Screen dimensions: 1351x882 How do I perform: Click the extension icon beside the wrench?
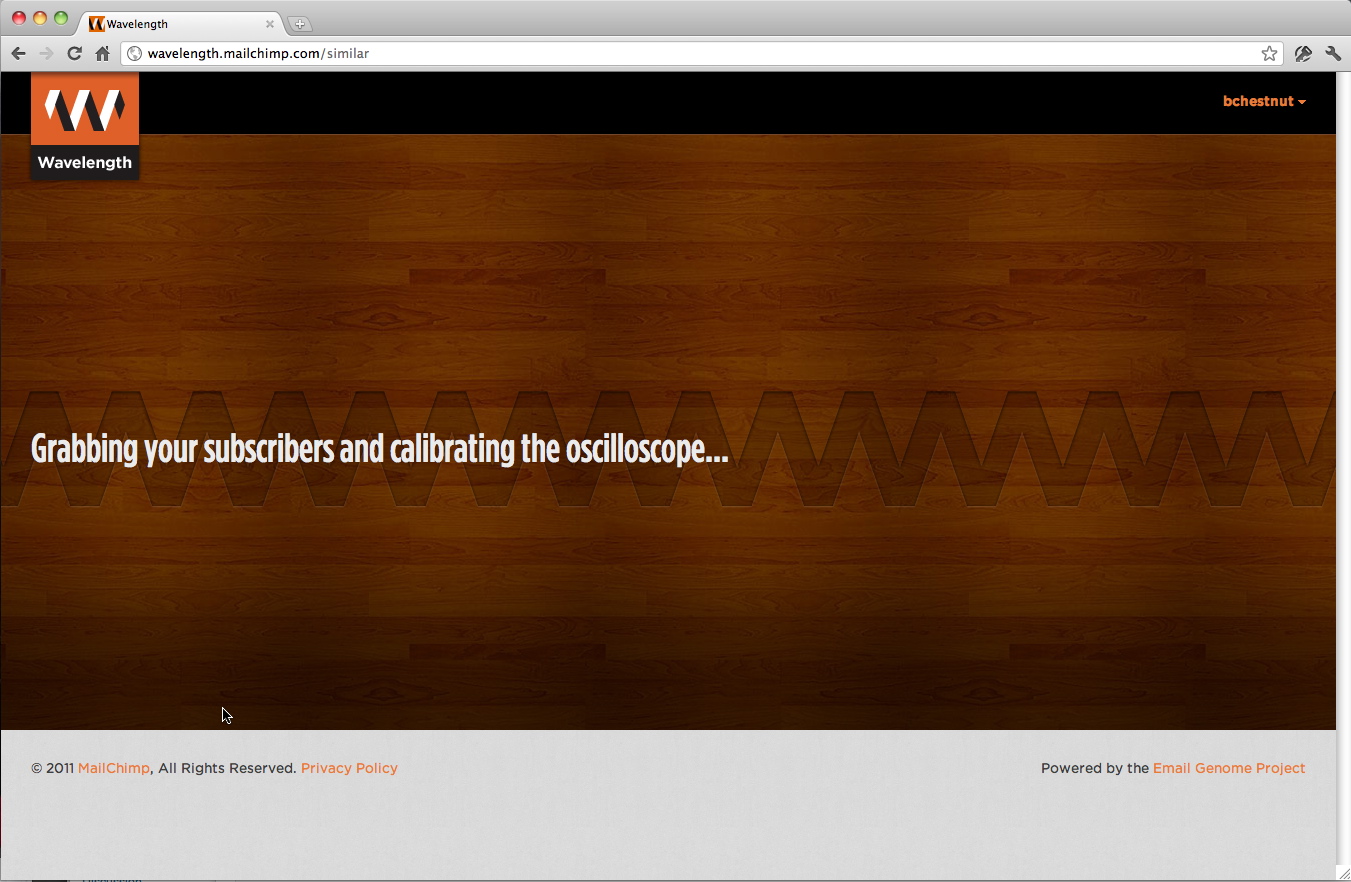pyautogui.click(x=1303, y=54)
